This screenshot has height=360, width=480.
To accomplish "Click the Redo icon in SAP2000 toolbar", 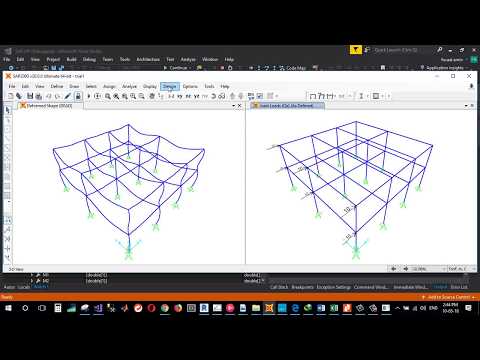I will tap(57, 96).
